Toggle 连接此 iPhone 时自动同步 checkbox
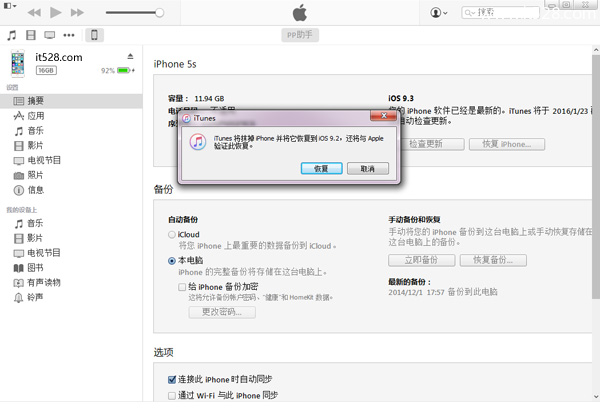This screenshot has height=409, width=600. (x=172, y=380)
